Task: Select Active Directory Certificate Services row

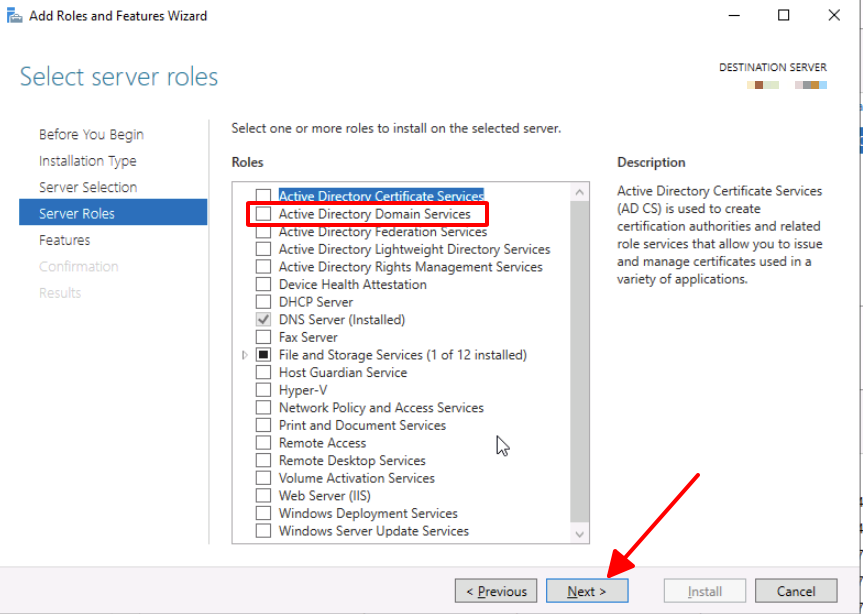Action: (381, 196)
